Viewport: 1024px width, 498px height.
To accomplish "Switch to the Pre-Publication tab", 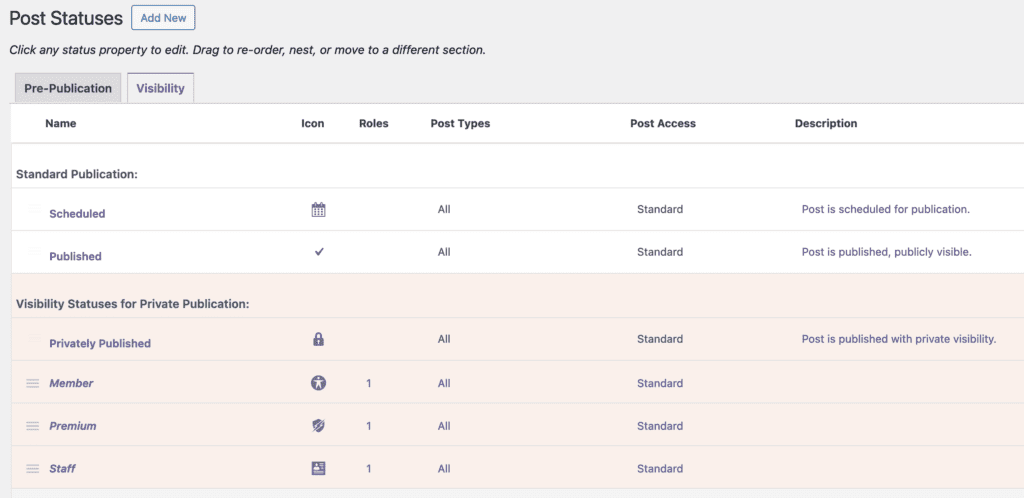I will (x=68, y=88).
